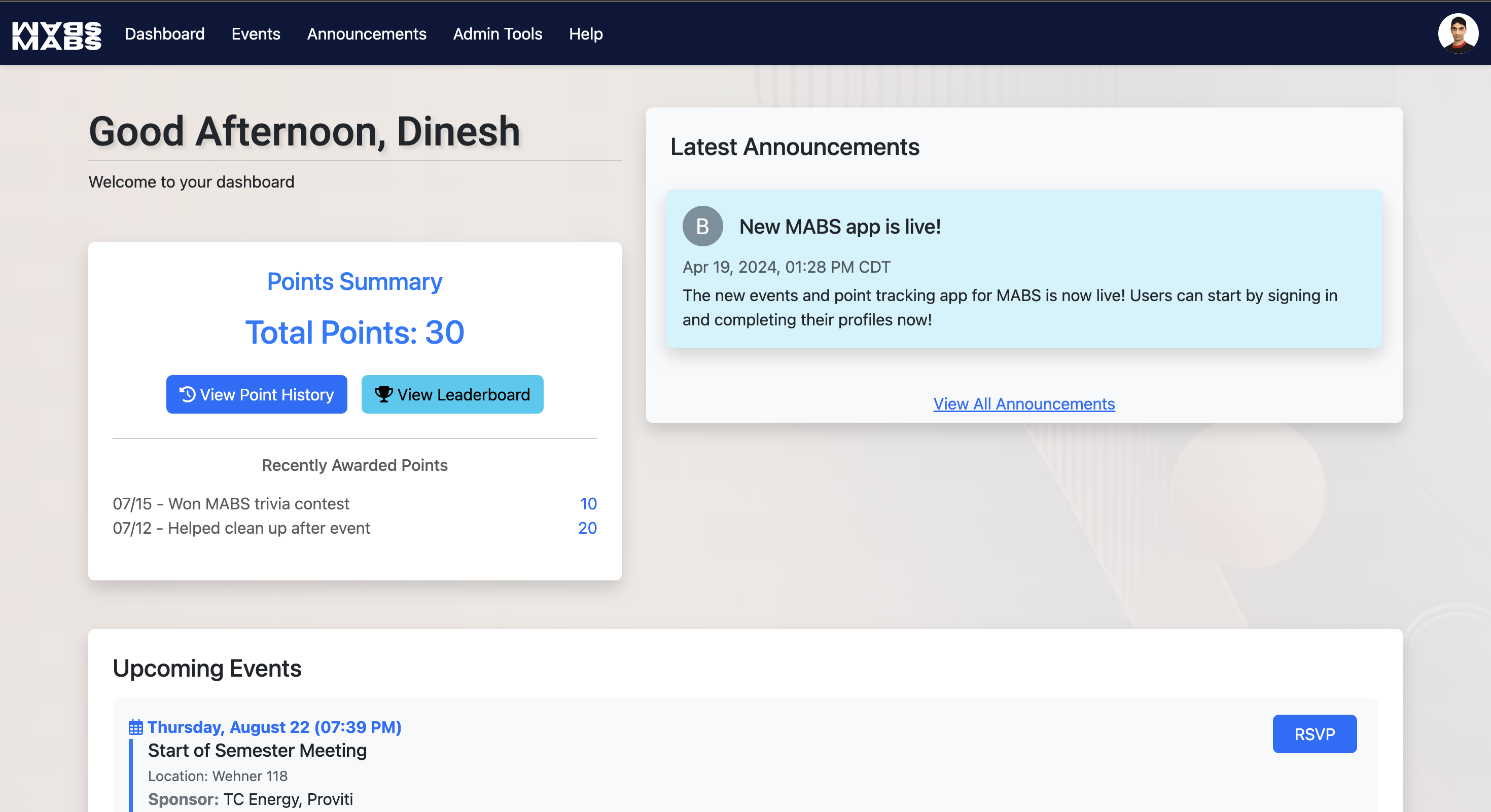Click the Thursday, August 22 event date
This screenshot has width=1491, height=812.
pos(274,727)
